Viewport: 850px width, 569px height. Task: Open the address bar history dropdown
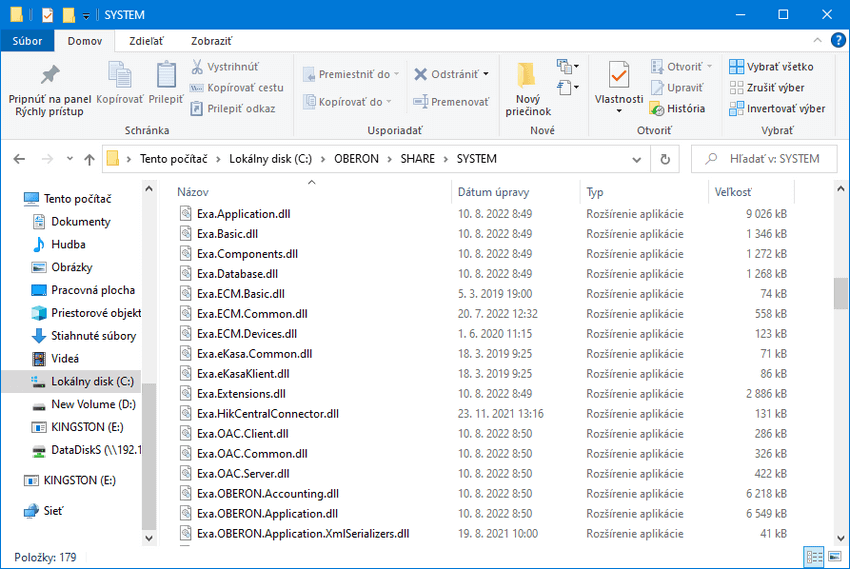pos(637,159)
